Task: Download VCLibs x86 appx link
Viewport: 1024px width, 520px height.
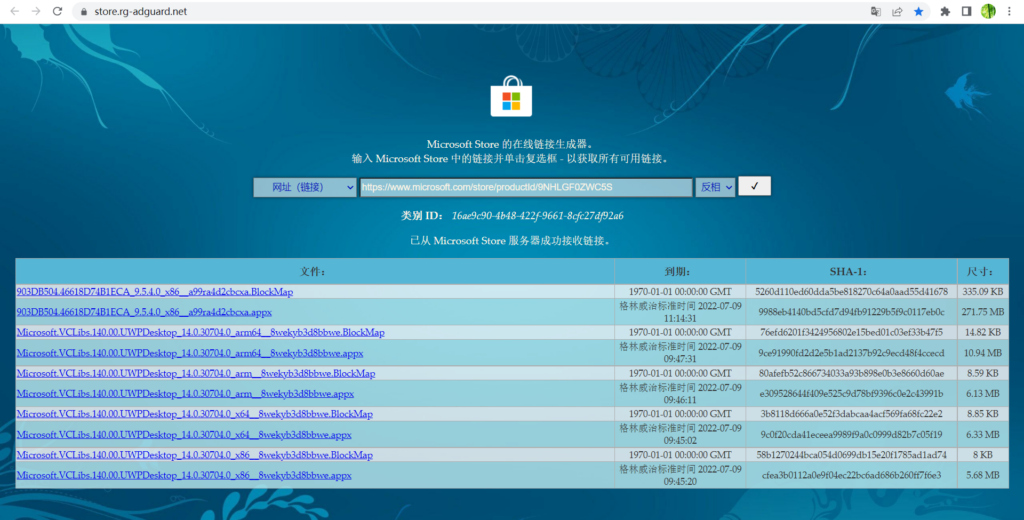Action: [x=184, y=476]
